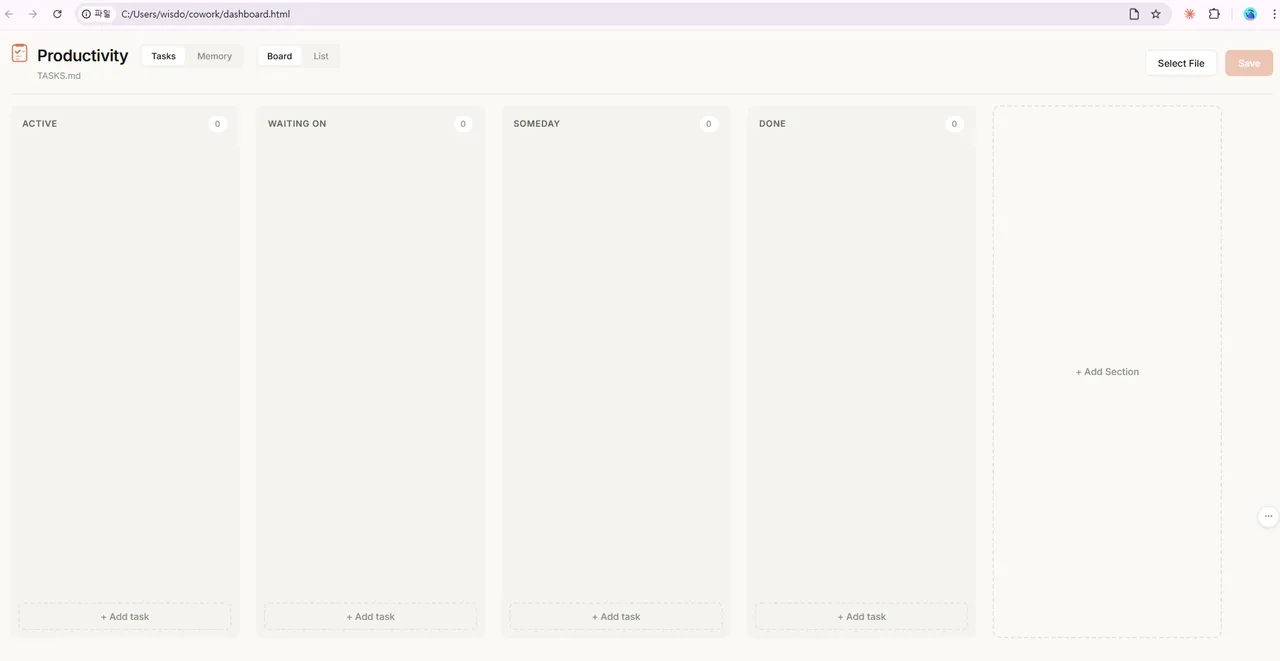Click the WAITING ON column heading

[297, 124]
